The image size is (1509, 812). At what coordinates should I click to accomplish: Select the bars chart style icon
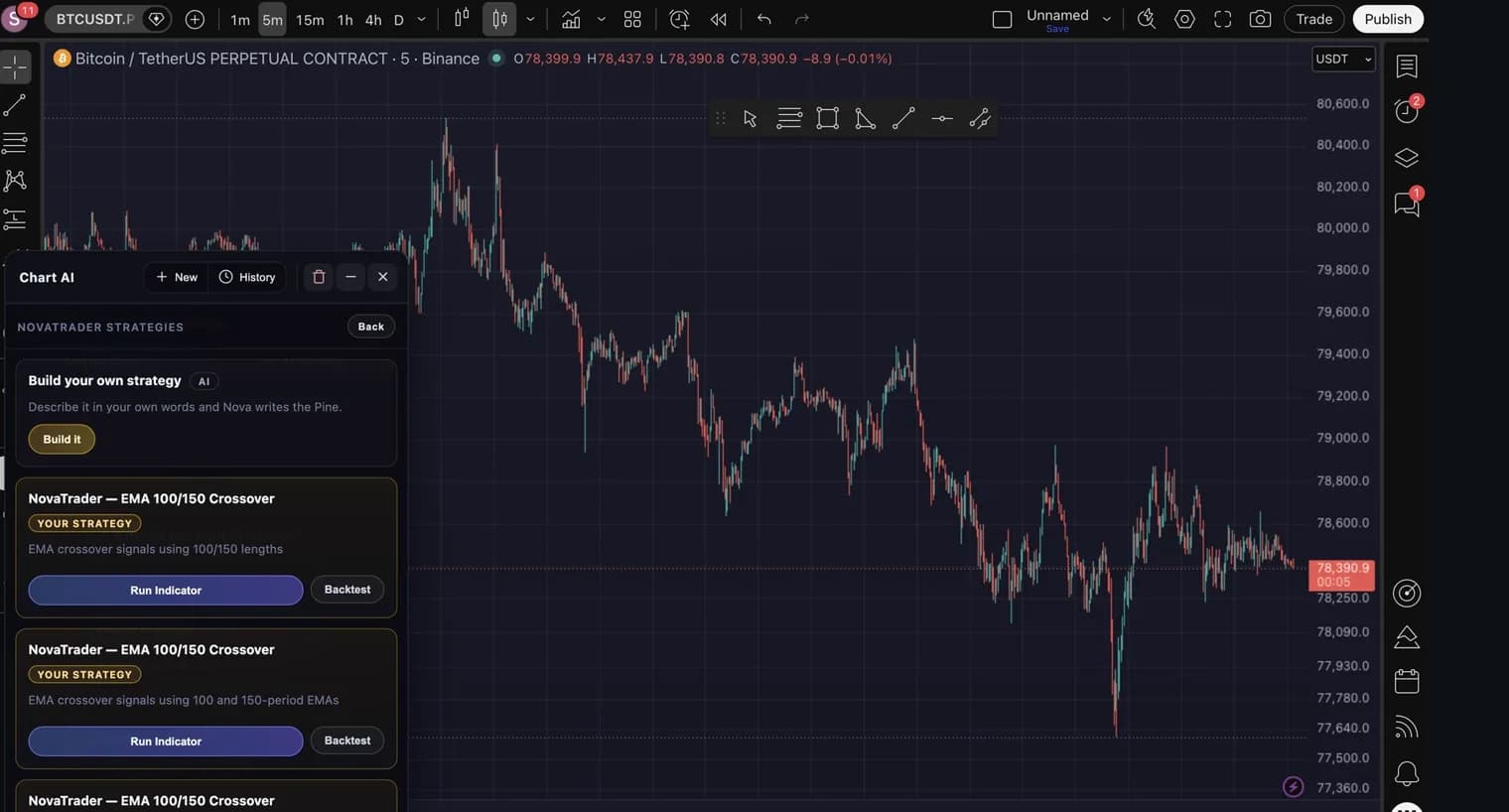462,18
